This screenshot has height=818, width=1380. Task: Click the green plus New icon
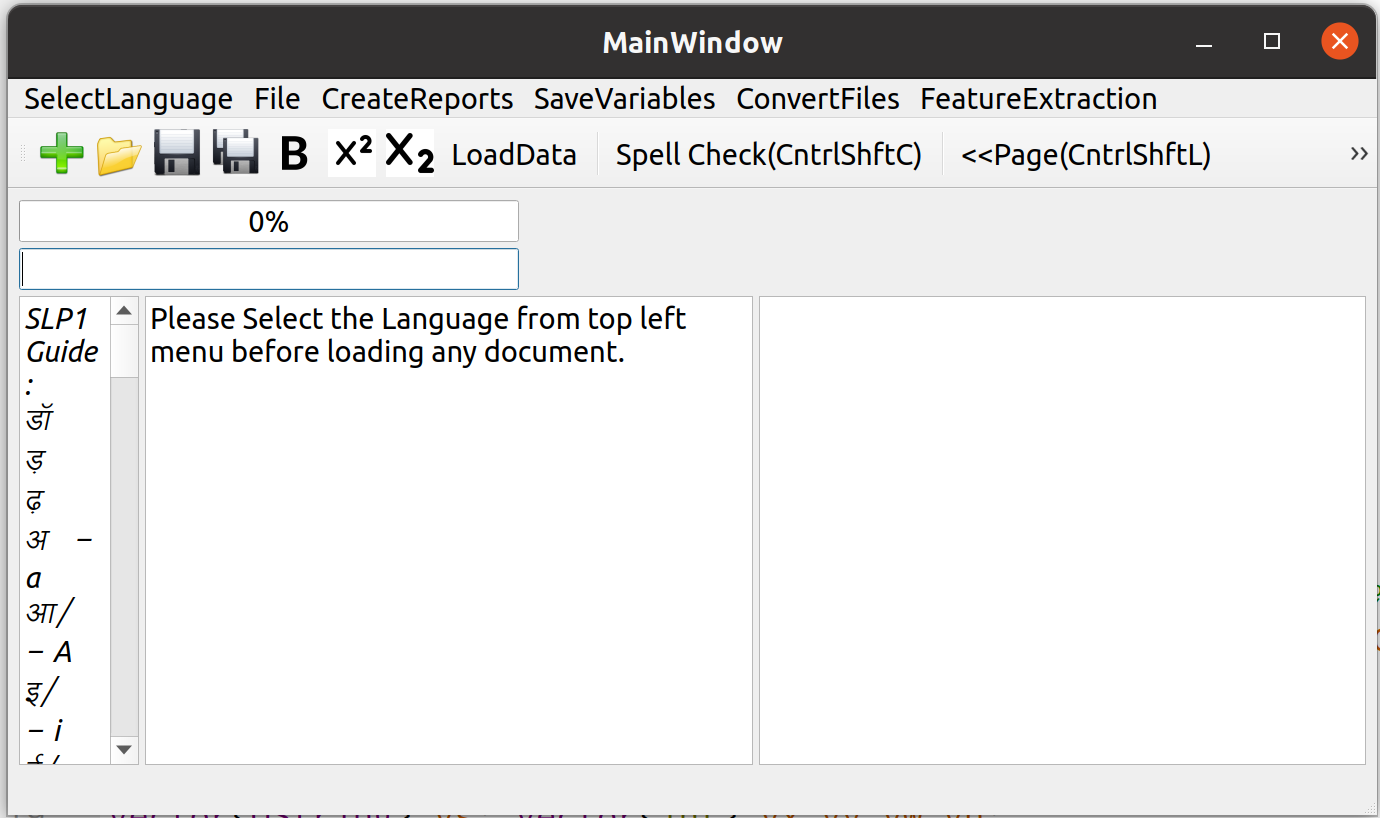pos(62,154)
